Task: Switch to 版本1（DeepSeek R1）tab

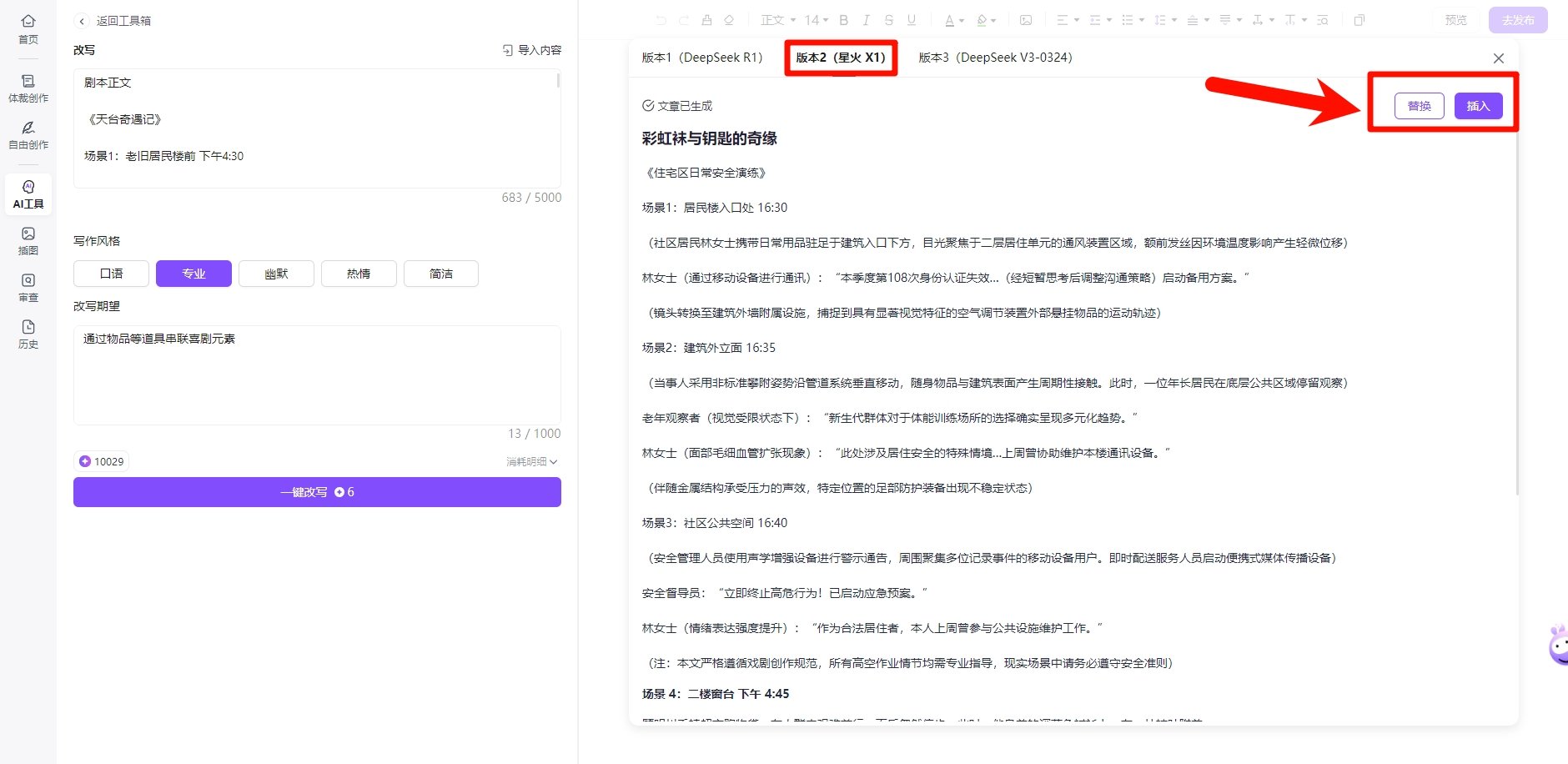Action: 701,58
